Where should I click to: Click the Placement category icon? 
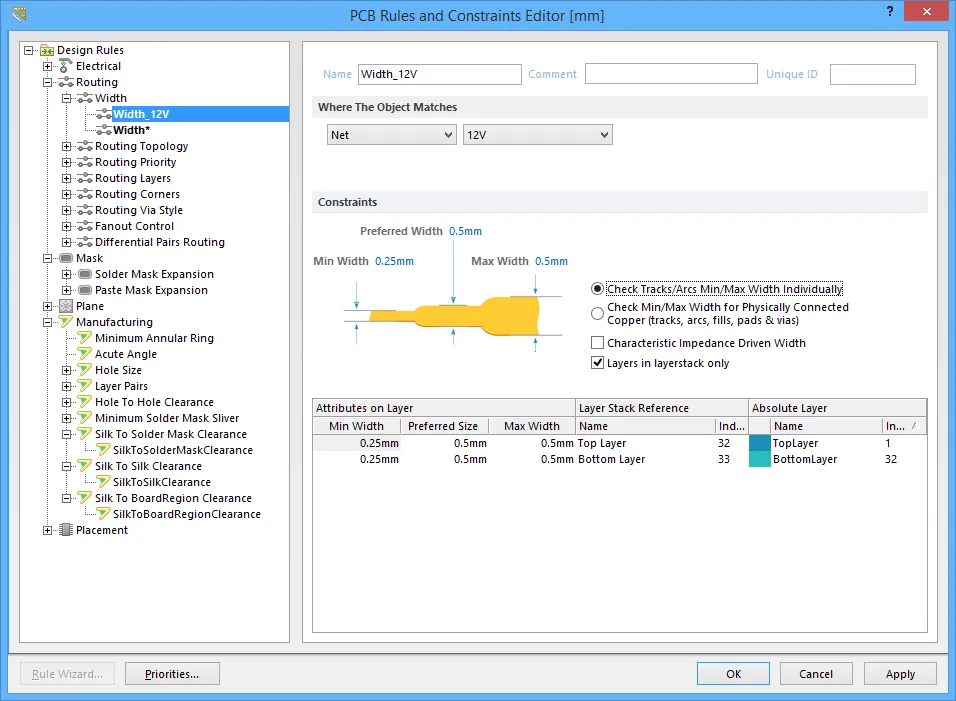(x=66, y=530)
